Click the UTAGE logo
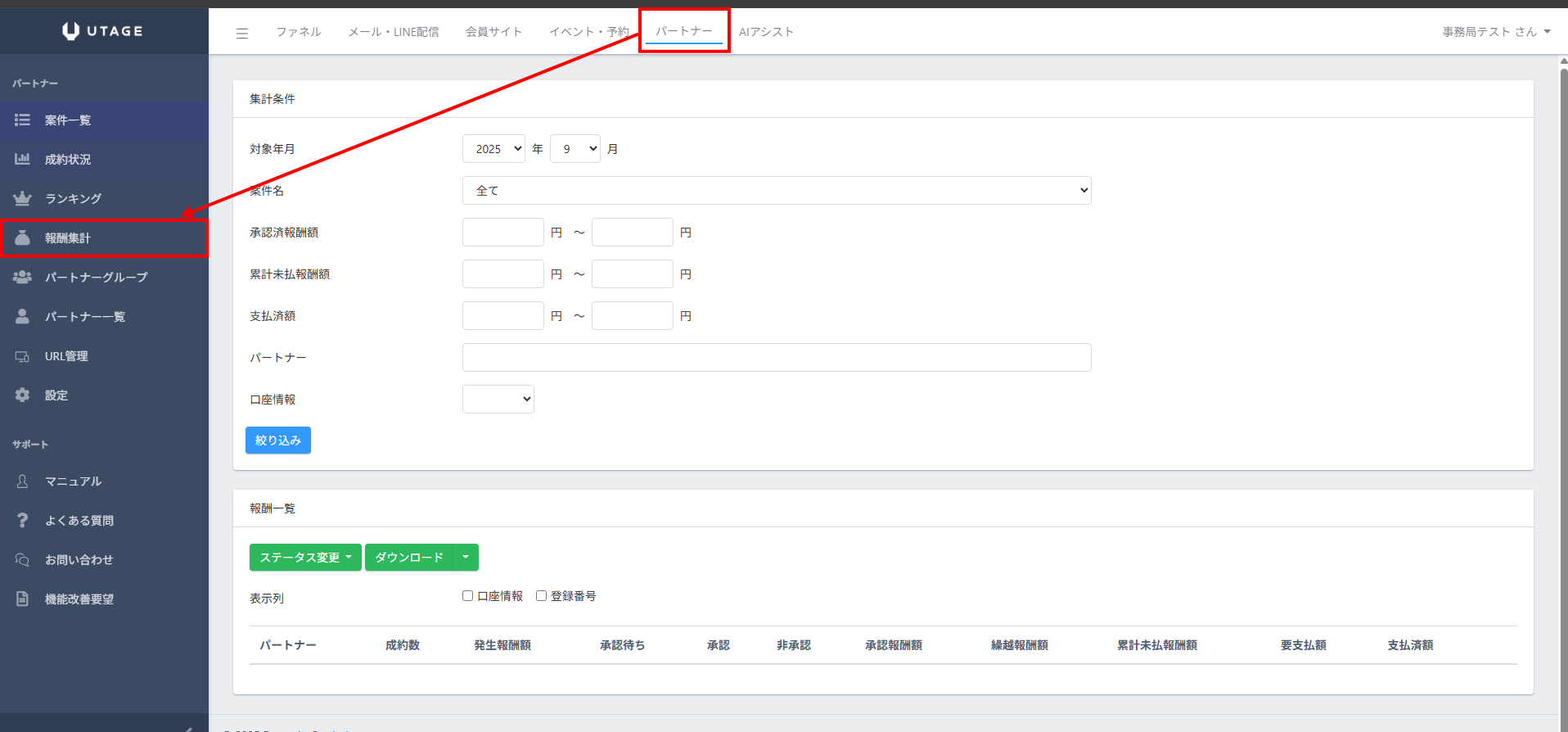The height and width of the screenshot is (732, 1568). (x=103, y=31)
